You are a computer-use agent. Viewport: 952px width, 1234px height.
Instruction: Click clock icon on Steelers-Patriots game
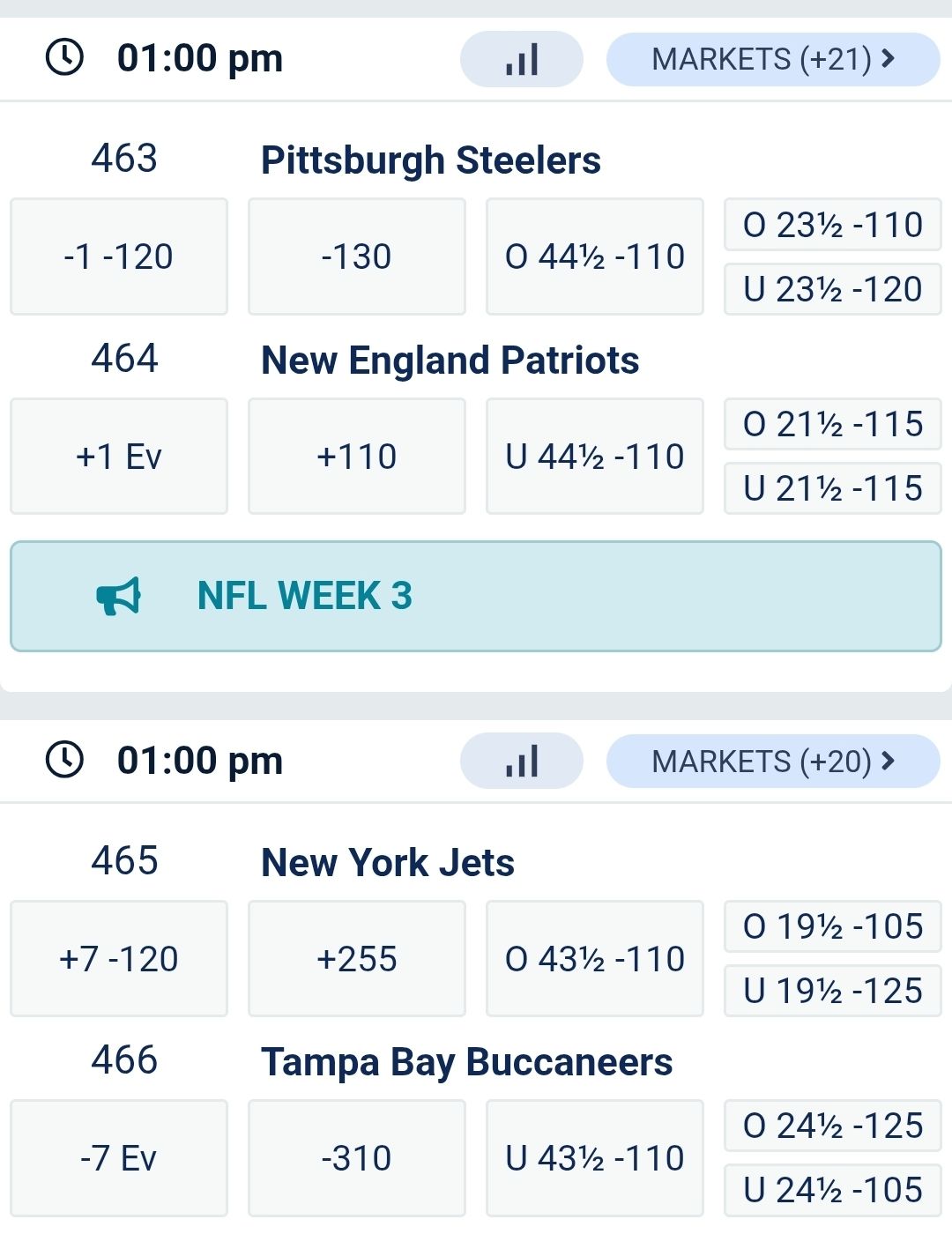pyautogui.click(x=64, y=58)
